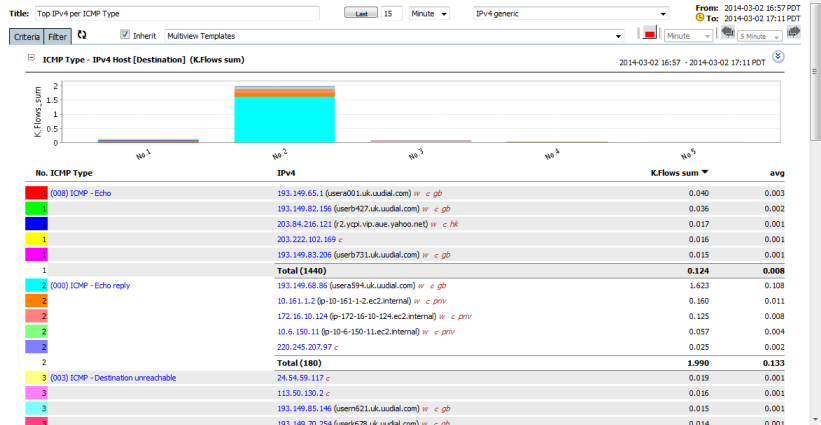Open (003) ICMP - Destination unreachable link
This screenshot has height=425, width=821.
[x=113, y=378]
